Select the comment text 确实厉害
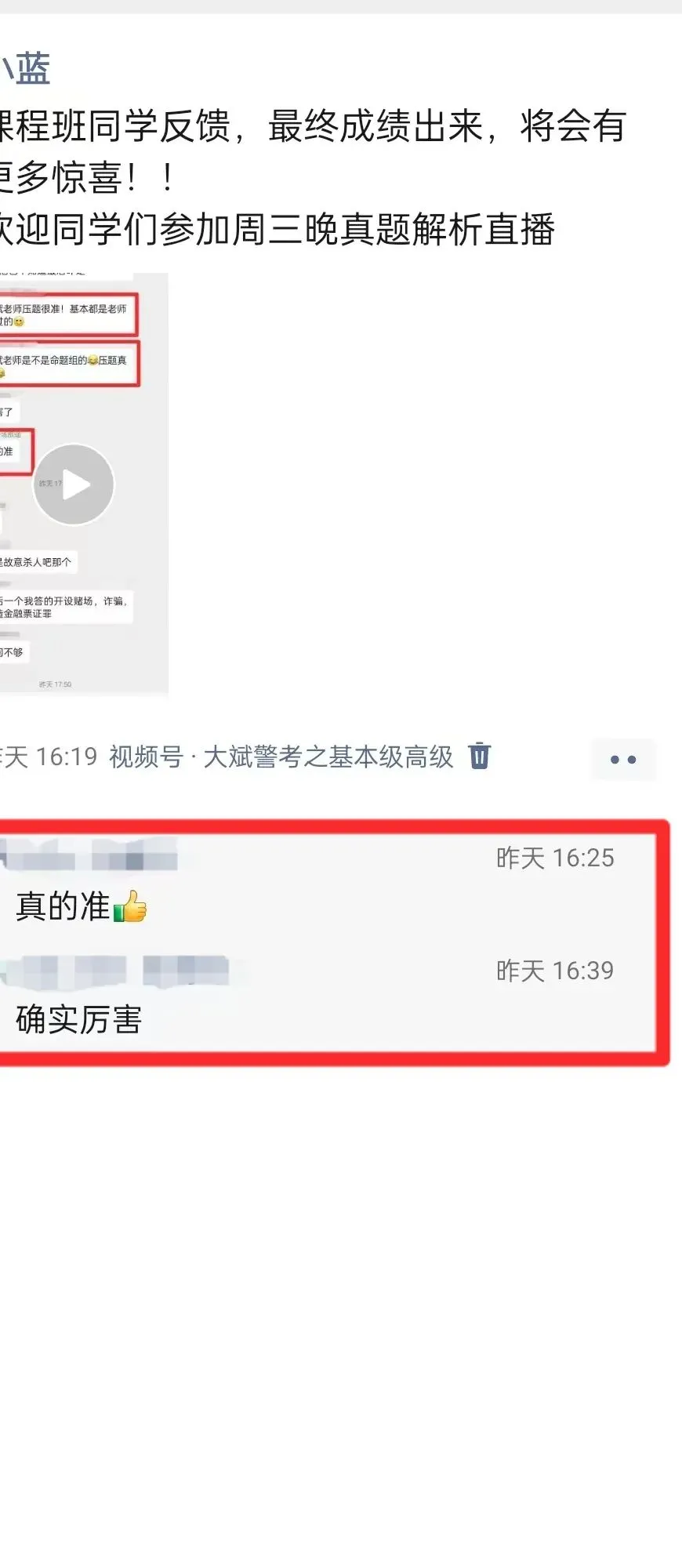Image resolution: width=682 pixels, height=1568 pixels. pyautogui.click(x=78, y=1019)
